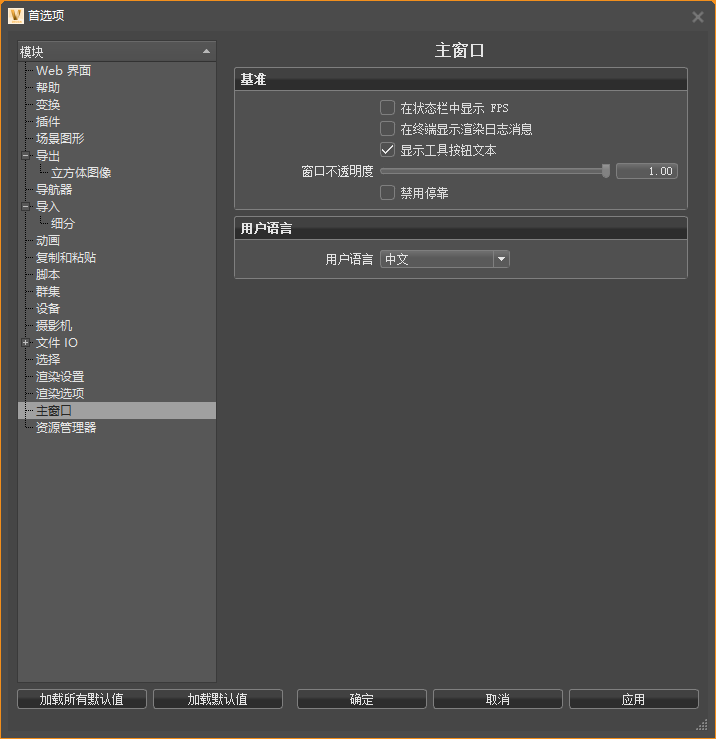This screenshot has width=716, height=739.
Task: Collapse the 用户语言 section header
Action: [x=461, y=228]
